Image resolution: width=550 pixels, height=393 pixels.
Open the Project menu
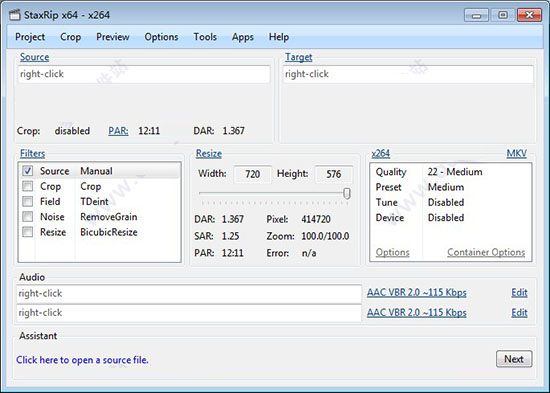(30, 37)
